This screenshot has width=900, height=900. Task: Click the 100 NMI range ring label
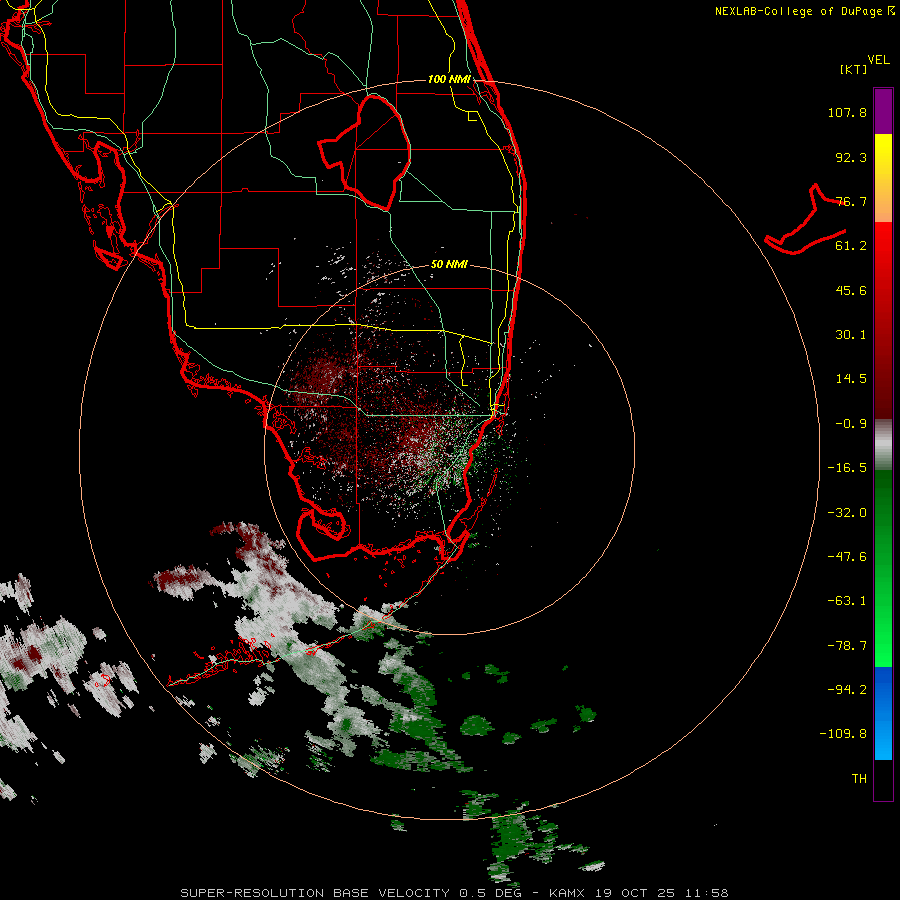tap(449, 79)
